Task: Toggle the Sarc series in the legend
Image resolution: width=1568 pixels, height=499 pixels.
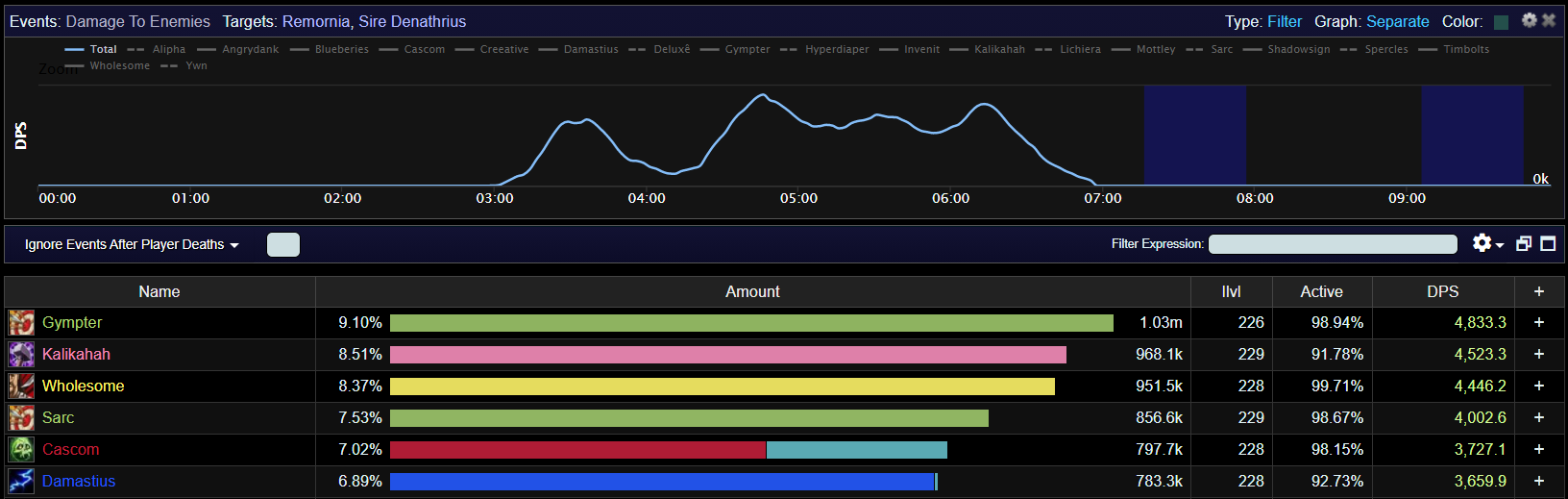Action: [1210, 49]
